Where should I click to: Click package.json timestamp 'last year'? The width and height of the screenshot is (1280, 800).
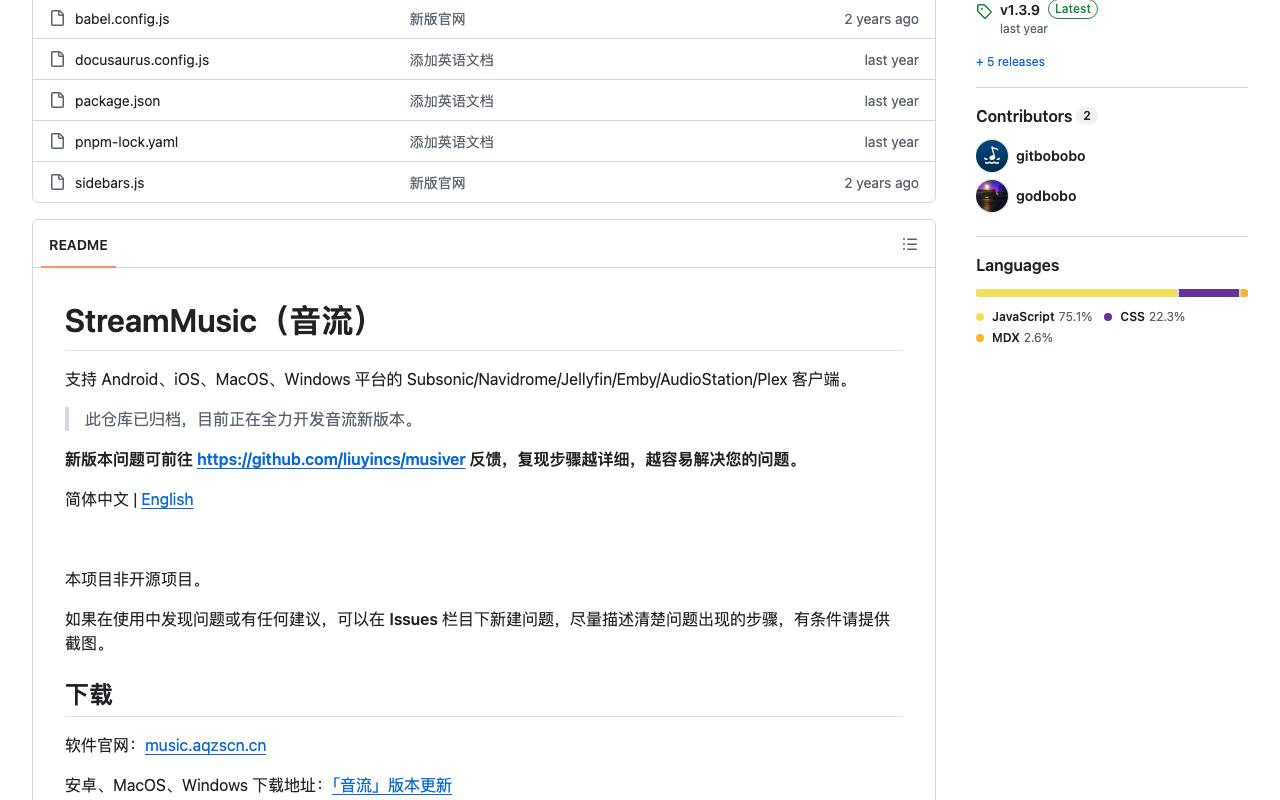point(891,101)
